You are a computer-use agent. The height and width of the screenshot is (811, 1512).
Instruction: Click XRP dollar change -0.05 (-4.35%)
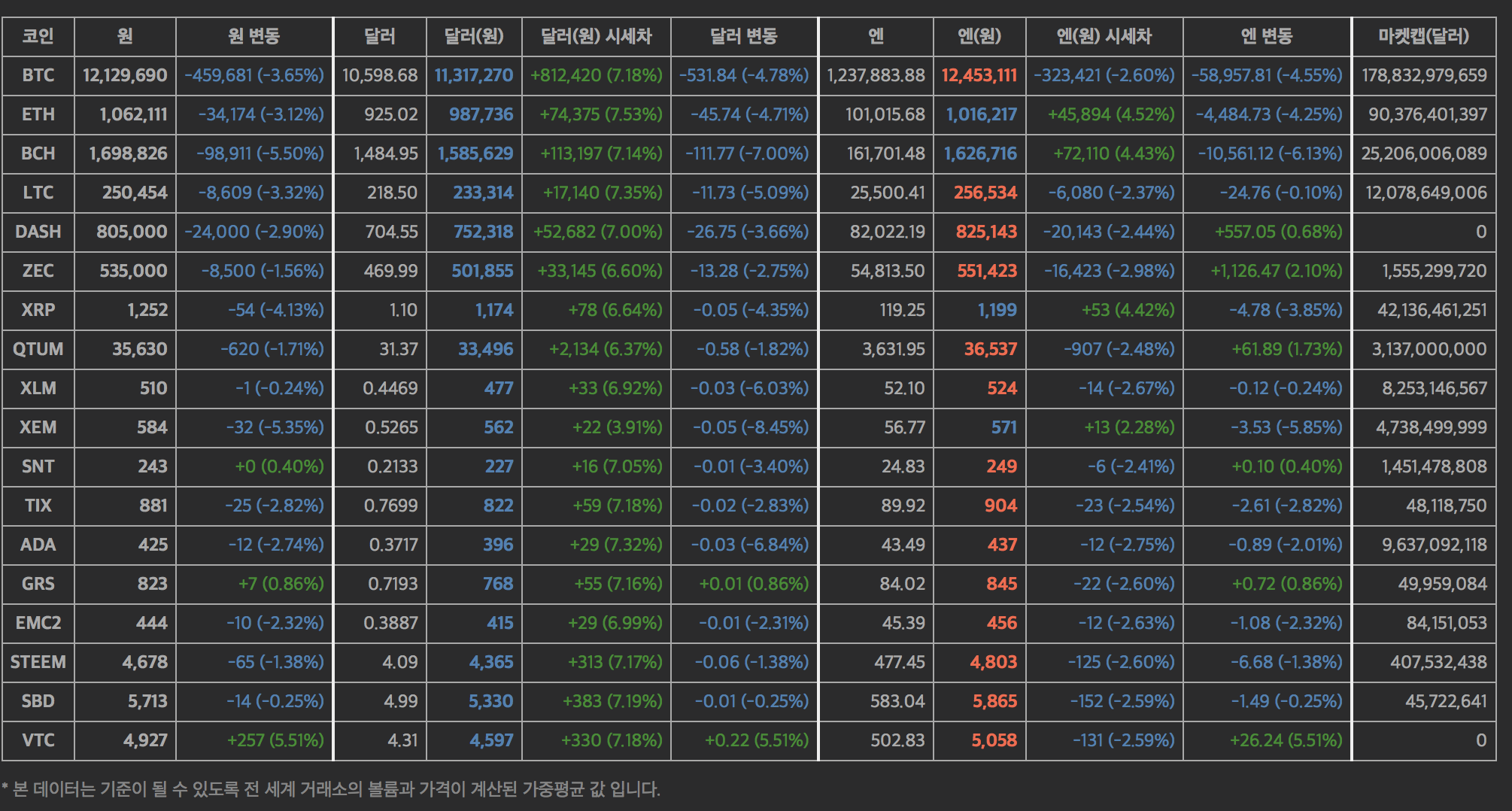pyautogui.click(x=751, y=310)
